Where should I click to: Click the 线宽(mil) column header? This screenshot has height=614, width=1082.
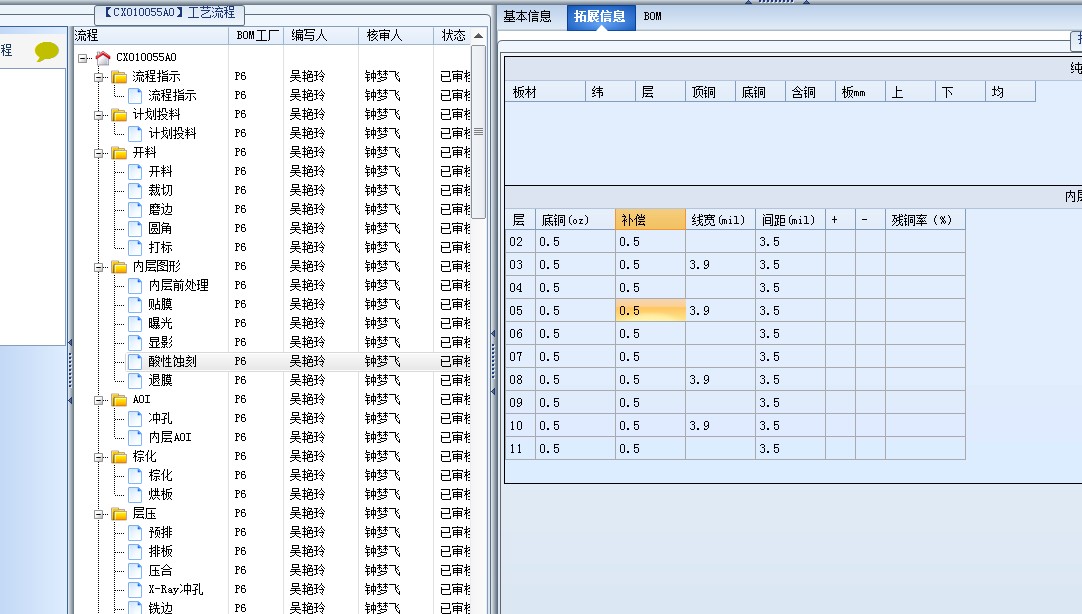(x=720, y=220)
